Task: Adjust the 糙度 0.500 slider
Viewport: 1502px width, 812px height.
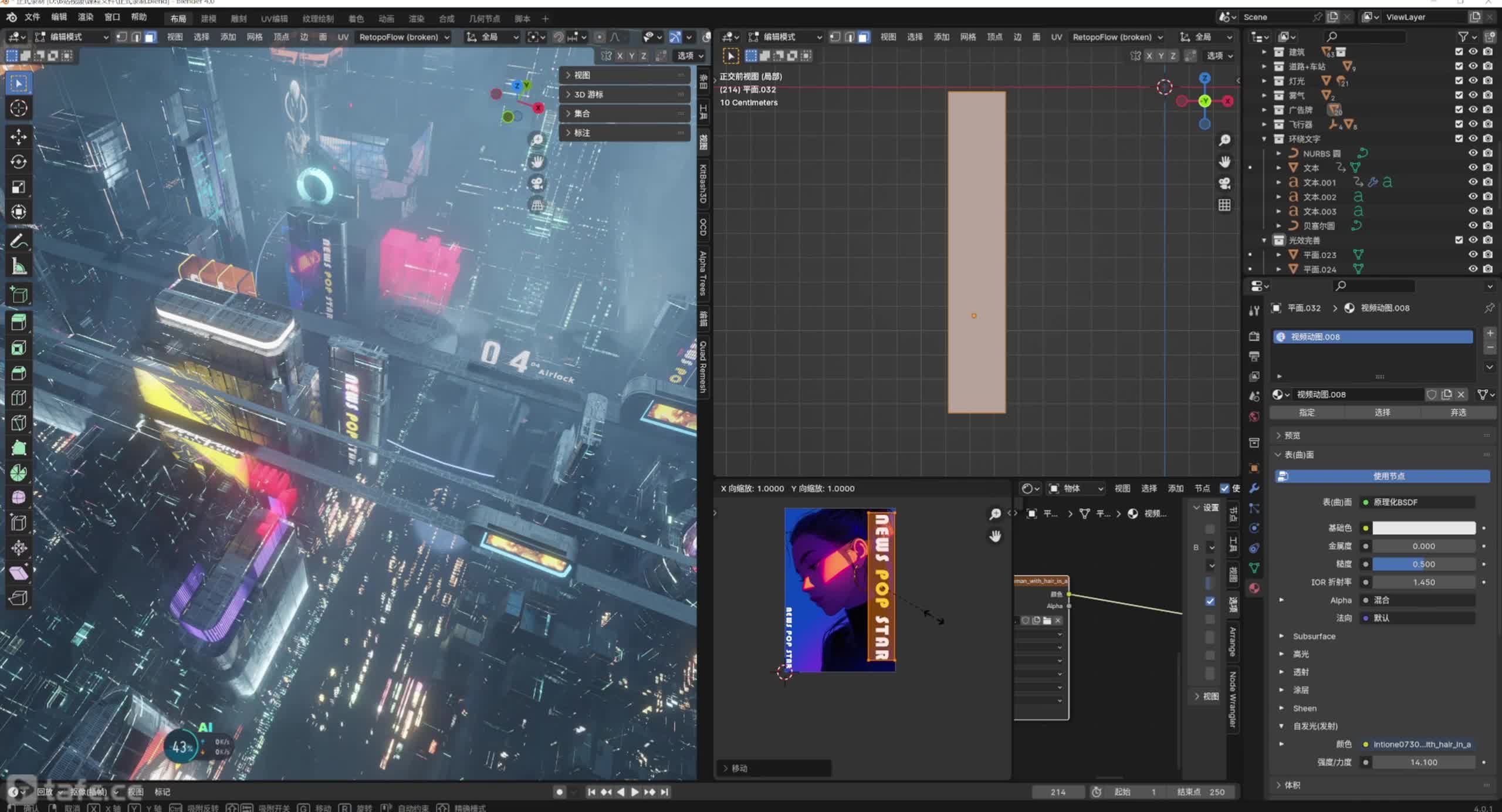Action: (x=1423, y=564)
